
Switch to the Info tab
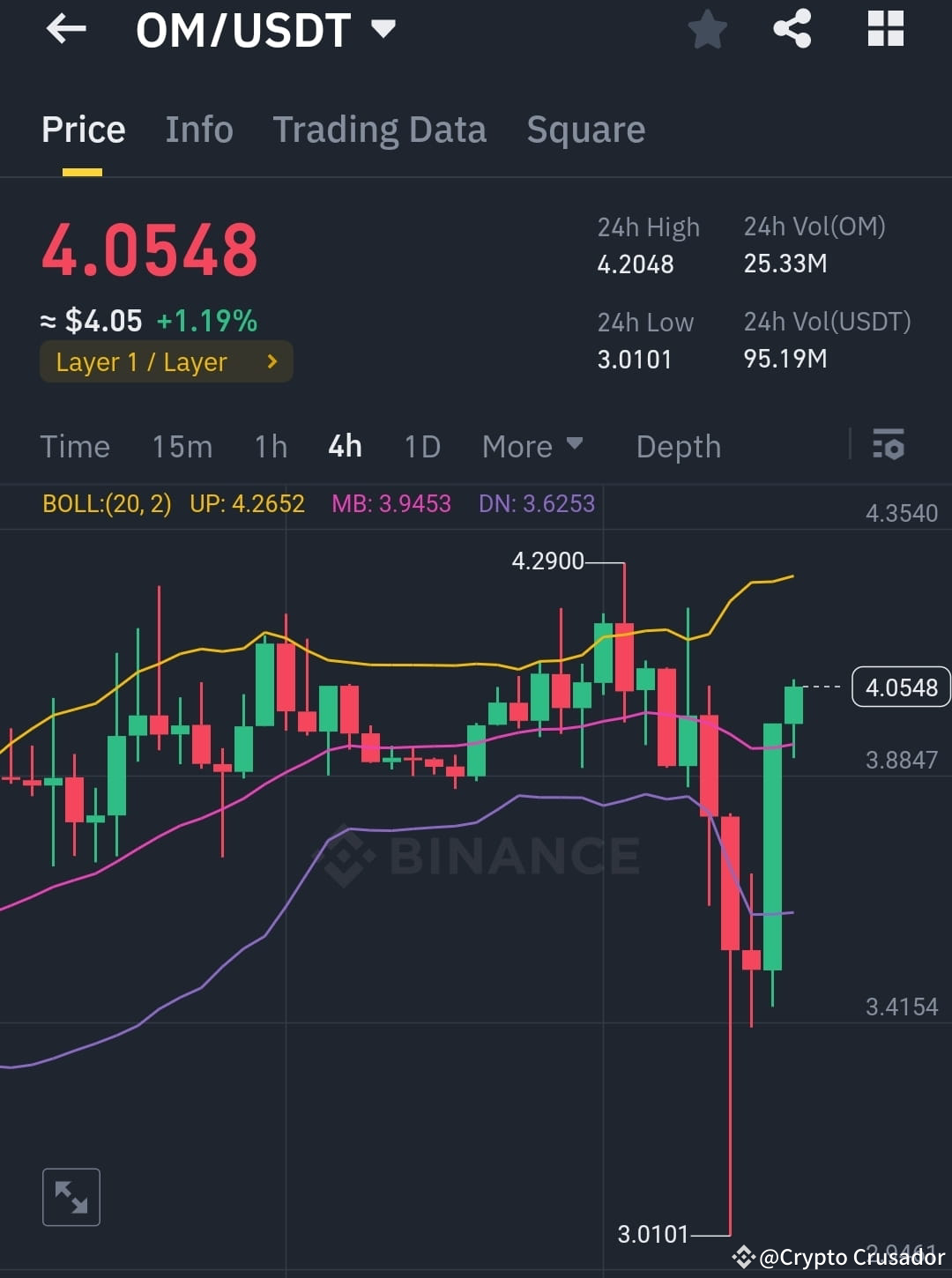pos(199,129)
